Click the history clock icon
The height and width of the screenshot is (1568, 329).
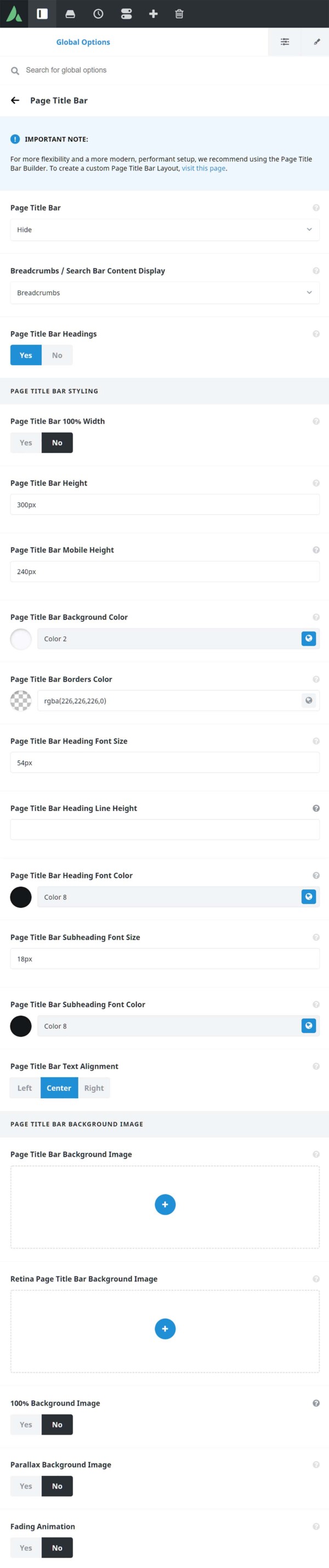[98, 13]
